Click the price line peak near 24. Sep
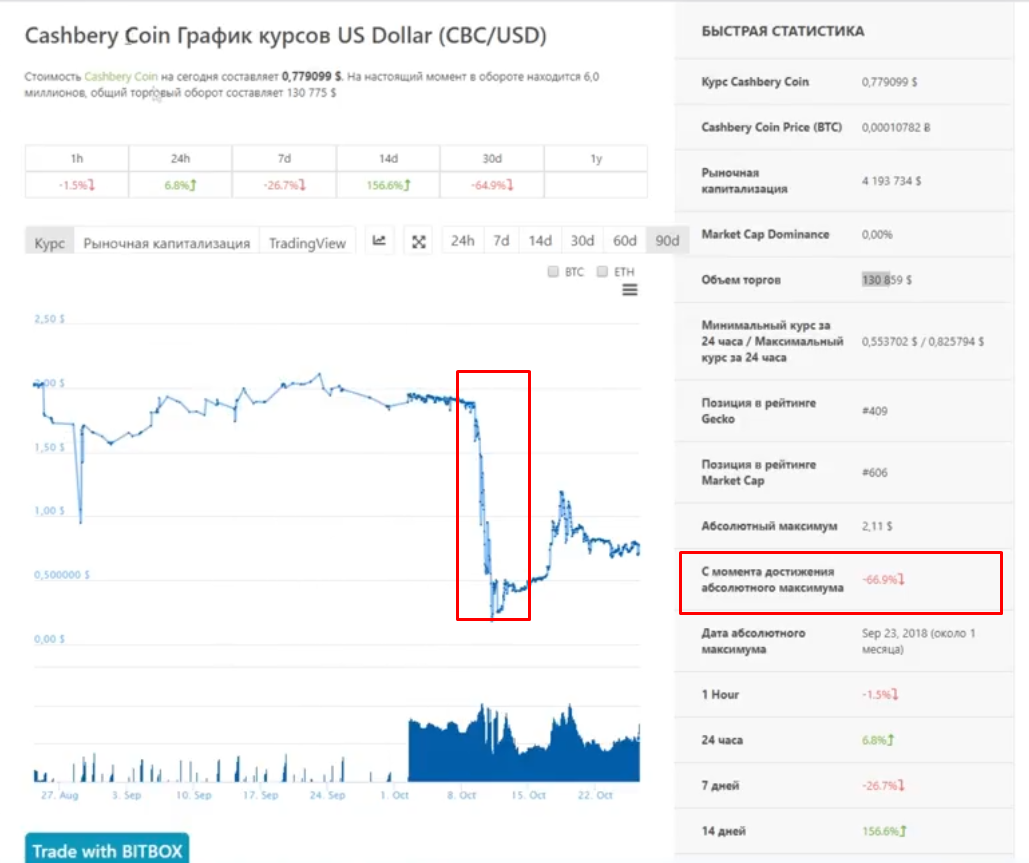This screenshot has height=863, width=1029. coord(320,375)
